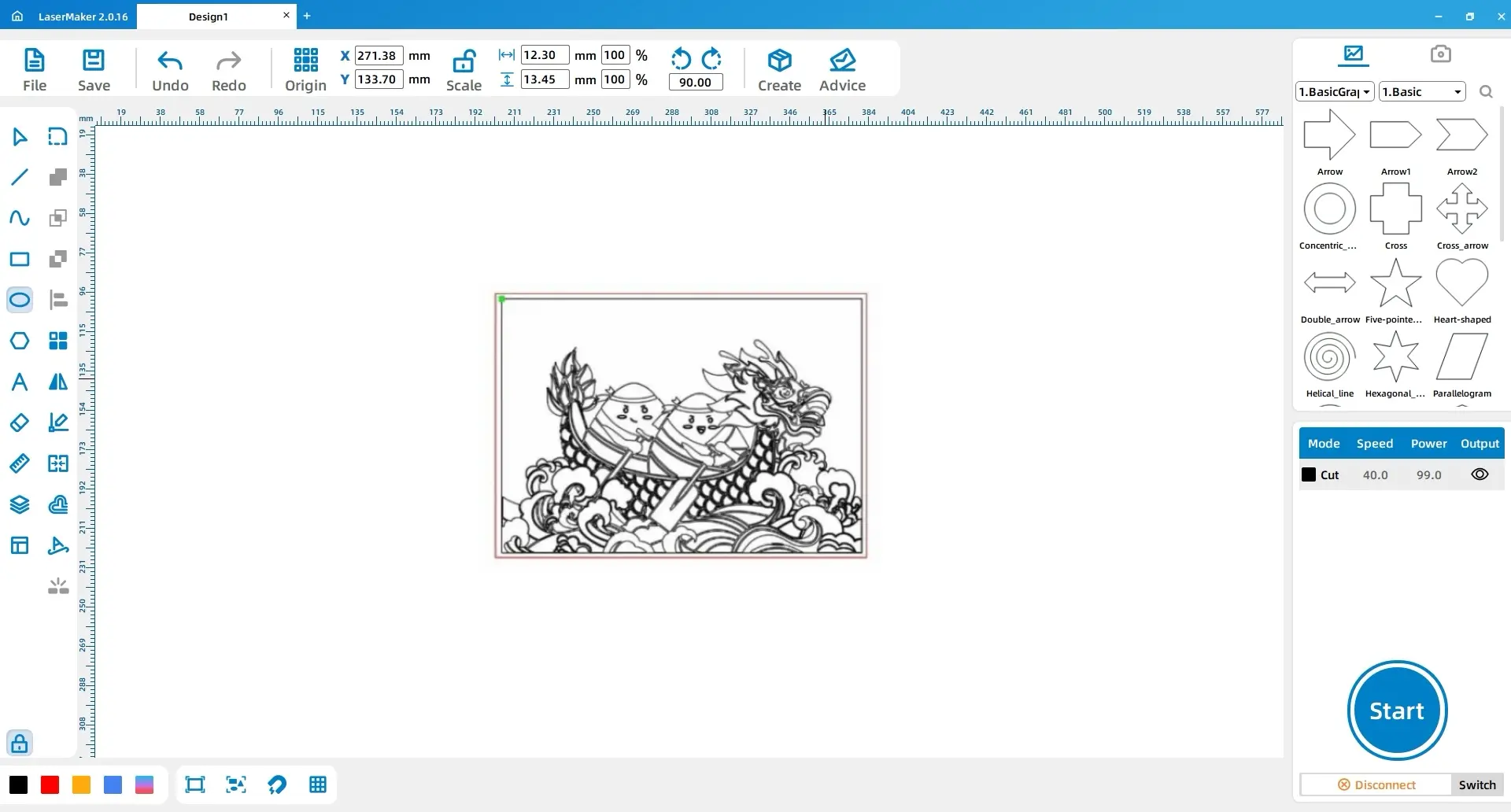Screen dimensions: 1511x812
Task: Choose the pink-blue gradient swatch
Action: point(145,784)
